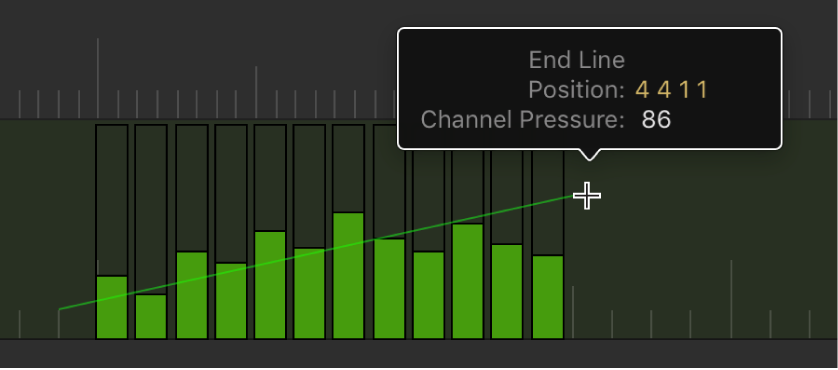Click the left starting point of the green line
Viewport: 838px width, 370px height.
60,309
